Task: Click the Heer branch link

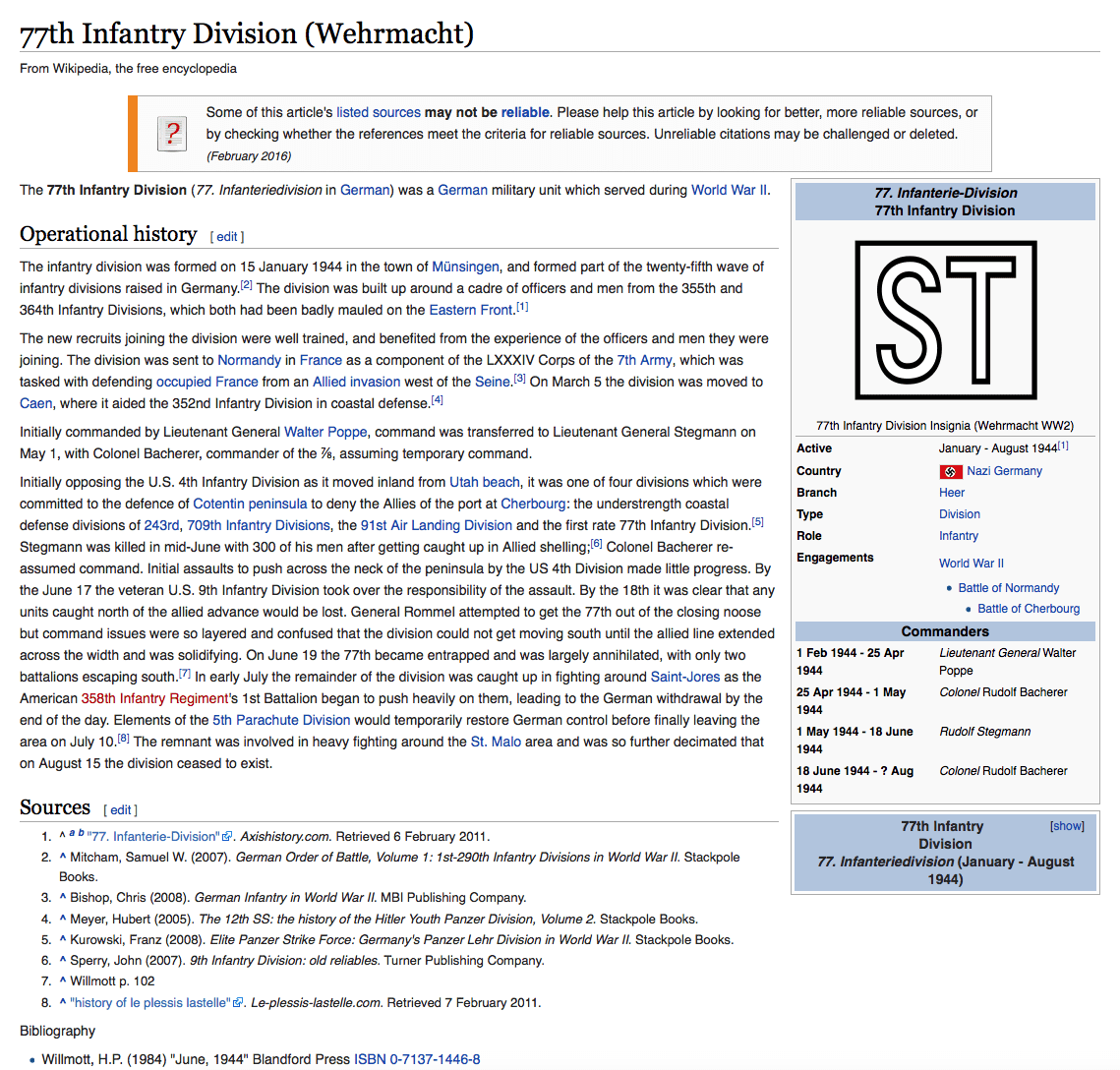Action: click(x=952, y=493)
